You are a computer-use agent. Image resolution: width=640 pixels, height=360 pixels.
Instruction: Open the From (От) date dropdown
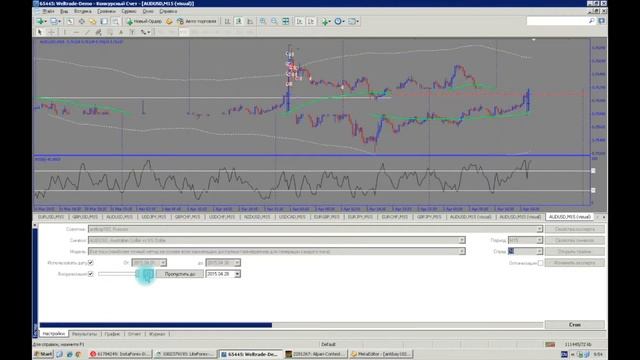point(163,263)
